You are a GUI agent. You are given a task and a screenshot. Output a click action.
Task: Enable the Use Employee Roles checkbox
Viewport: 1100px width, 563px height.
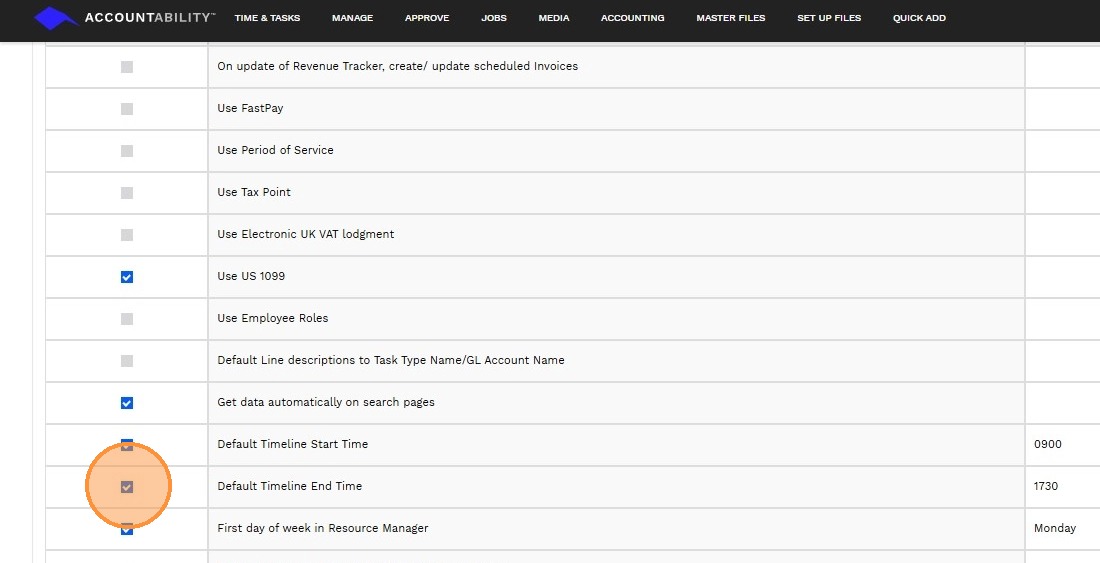[127, 319]
